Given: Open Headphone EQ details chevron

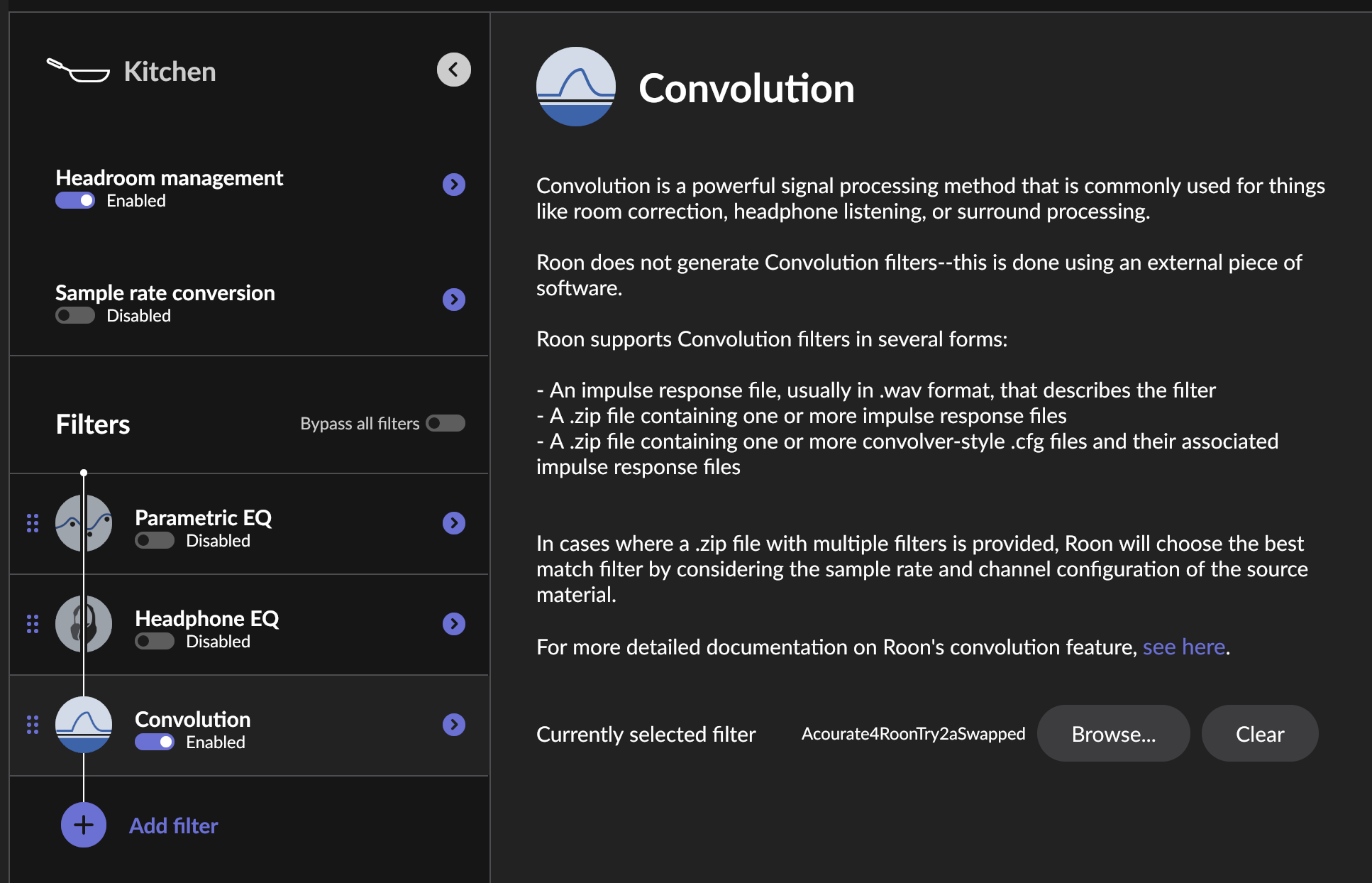Looking at the screenshot, I should (454, 624).
